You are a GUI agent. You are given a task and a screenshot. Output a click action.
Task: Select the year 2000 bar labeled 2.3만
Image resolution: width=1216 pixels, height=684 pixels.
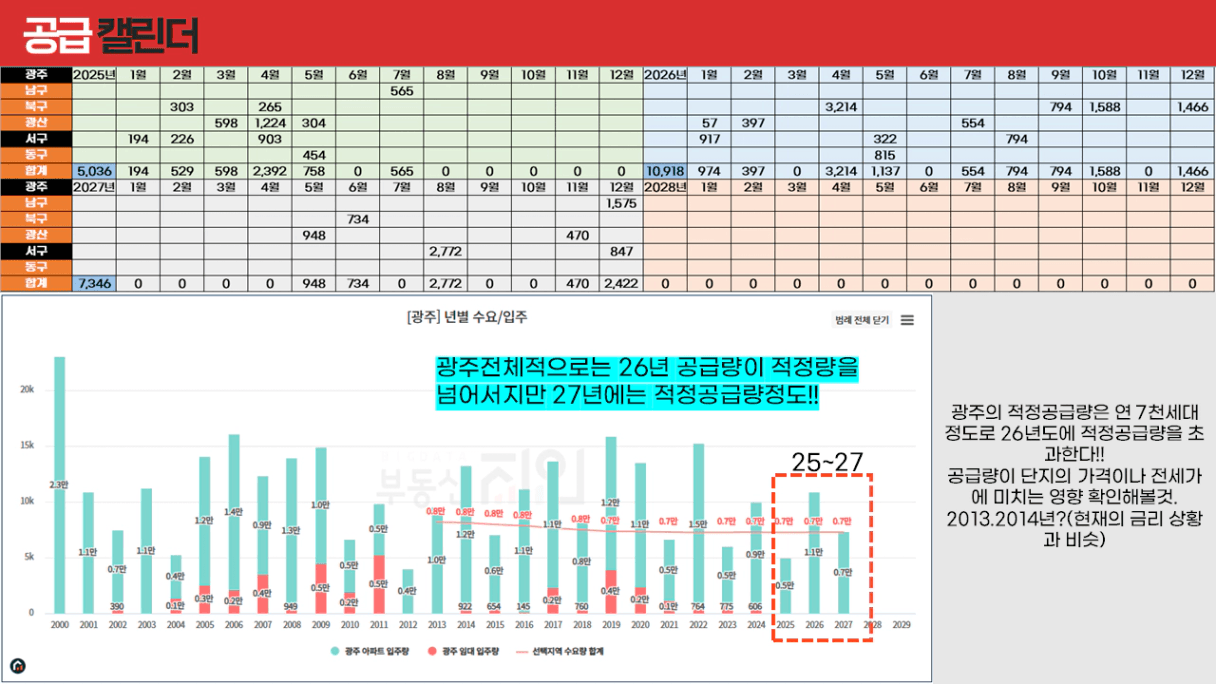pyautogui.click(x=59, y=484)
